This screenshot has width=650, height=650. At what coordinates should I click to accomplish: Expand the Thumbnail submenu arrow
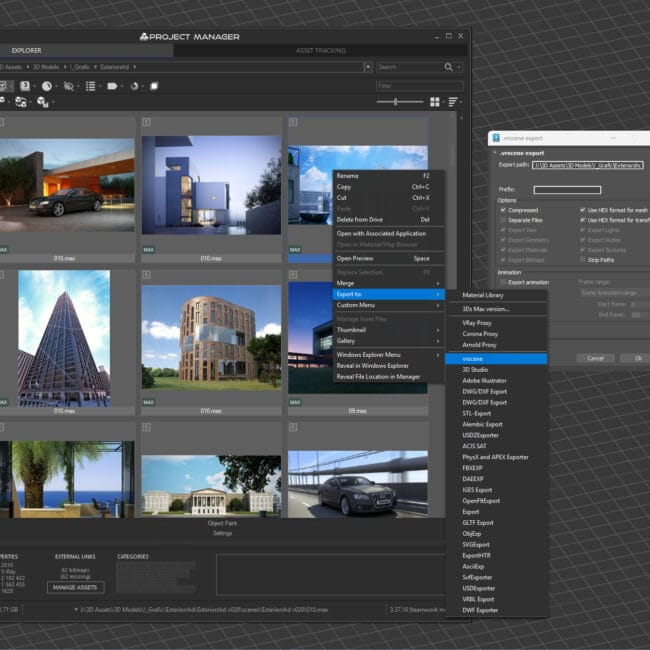pos(438,330)
